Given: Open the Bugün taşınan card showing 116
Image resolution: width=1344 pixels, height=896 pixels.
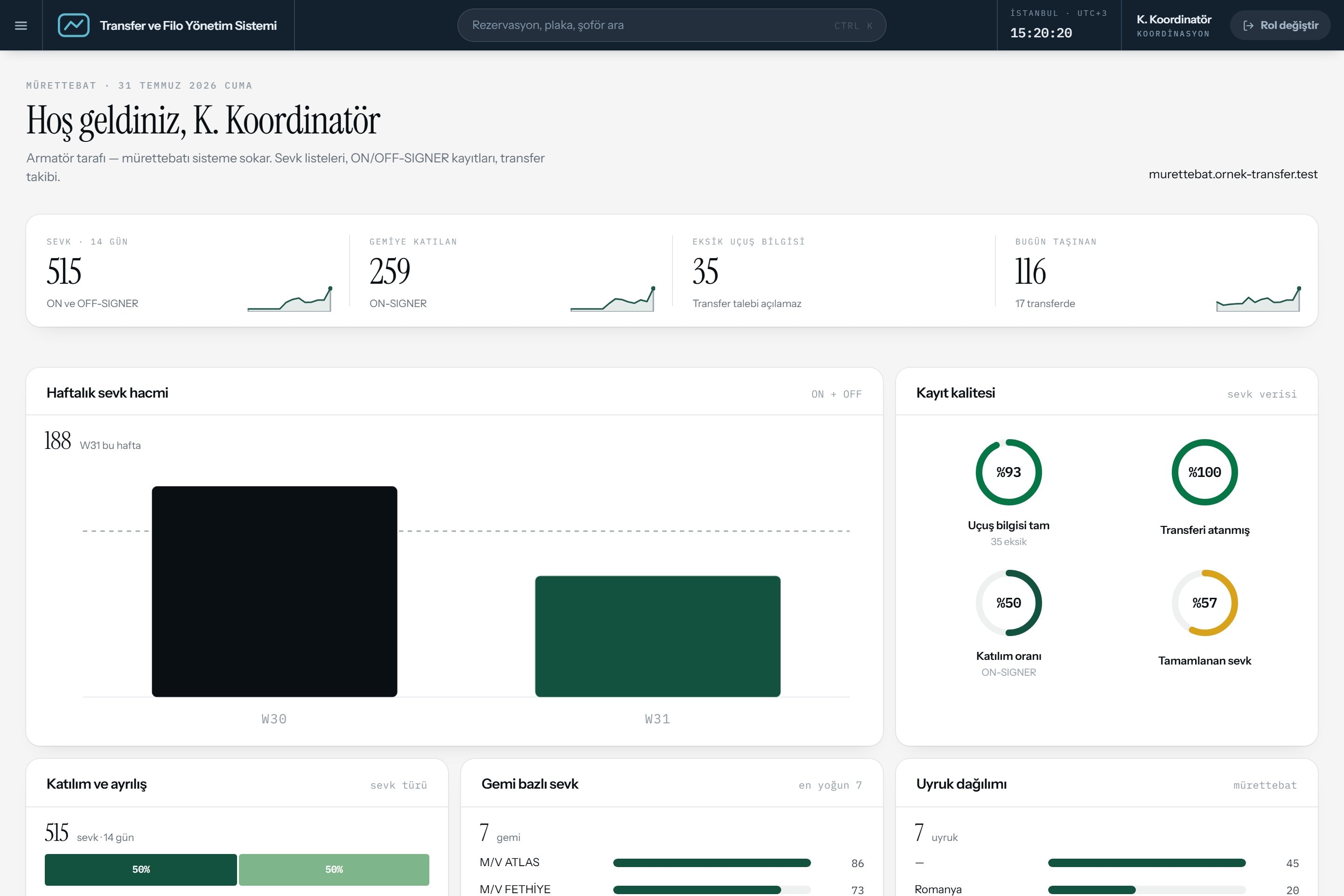Looking at the screenshot, I should (x=1157, y=272).
